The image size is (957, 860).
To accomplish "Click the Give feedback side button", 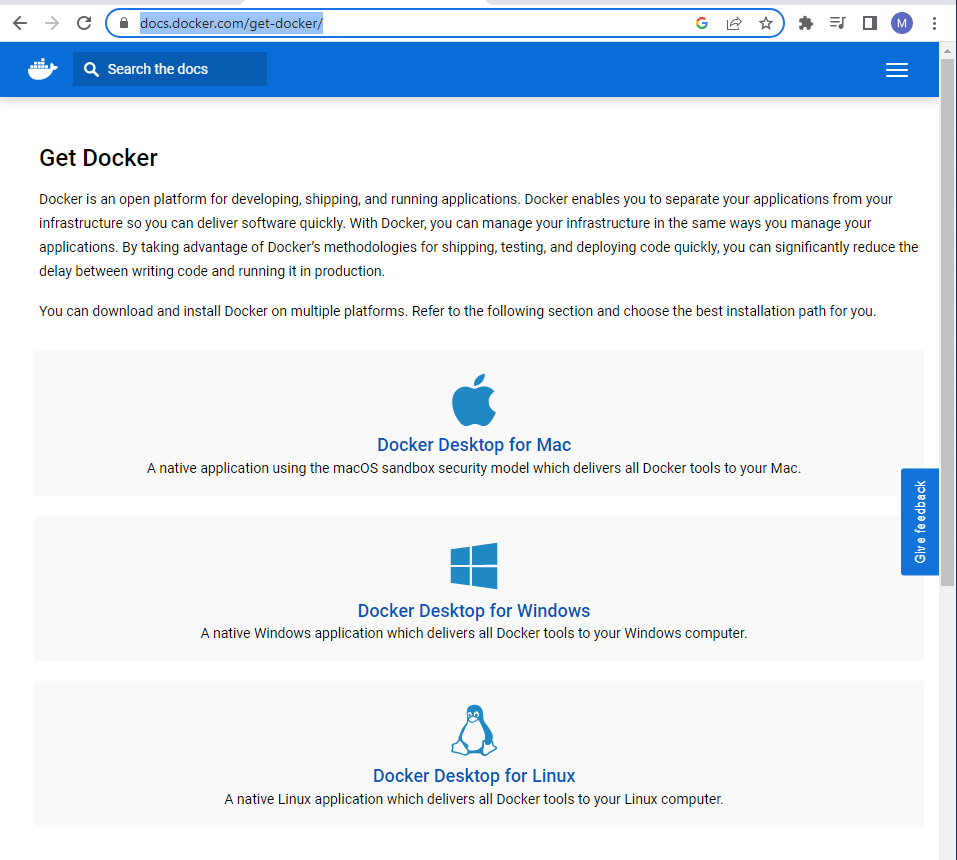I will pyautogui.click(x=919, y=522).
